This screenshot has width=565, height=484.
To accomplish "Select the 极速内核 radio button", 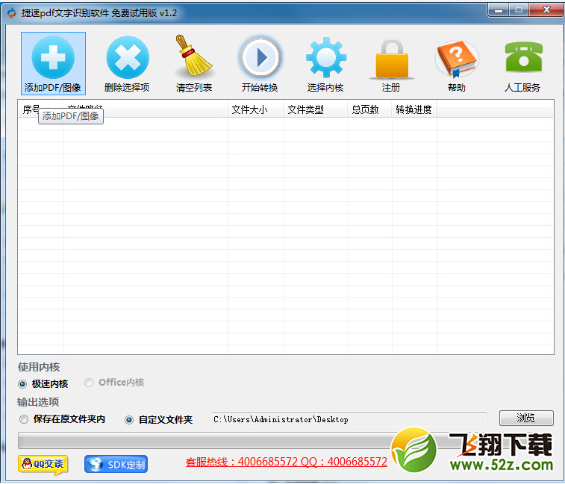I will click(22, 384).
